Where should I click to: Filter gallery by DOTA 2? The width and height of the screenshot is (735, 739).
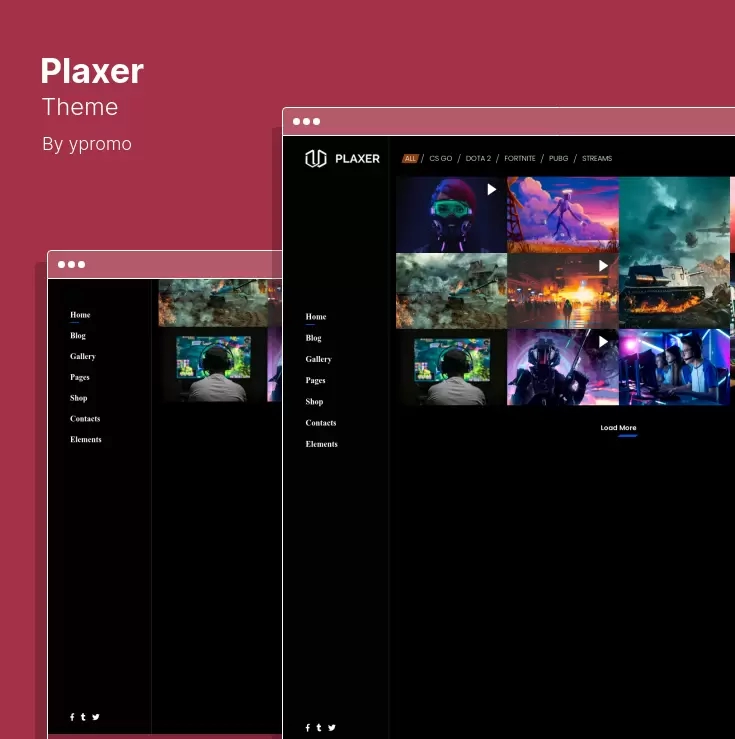click(x=478, y=158)
